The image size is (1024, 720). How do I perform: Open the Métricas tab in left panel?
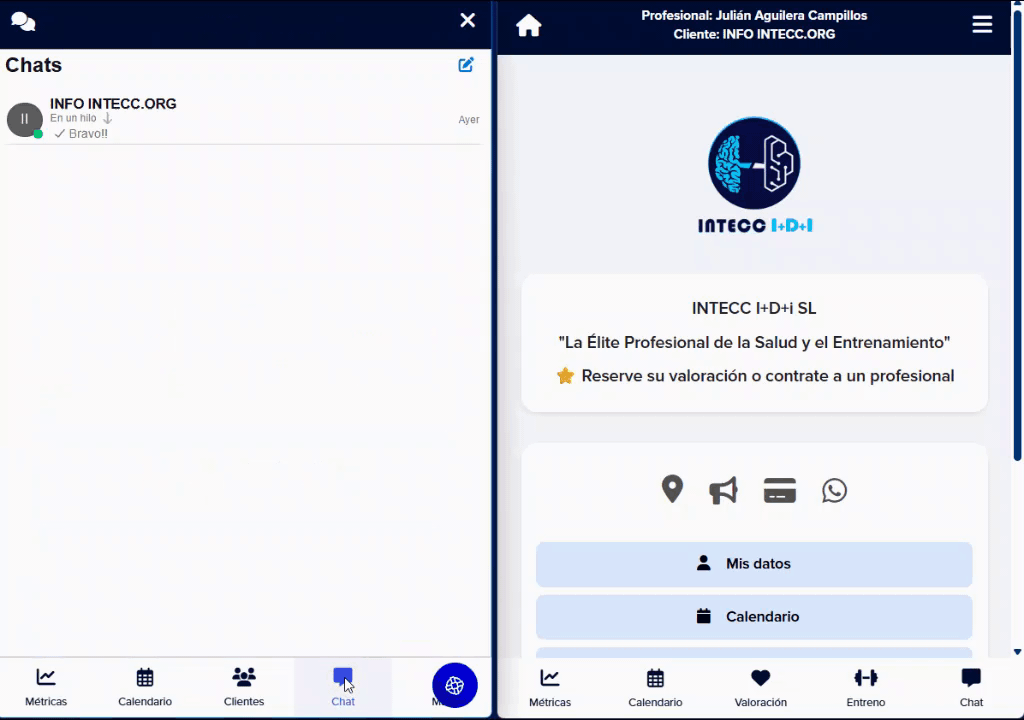click(46, 687)
